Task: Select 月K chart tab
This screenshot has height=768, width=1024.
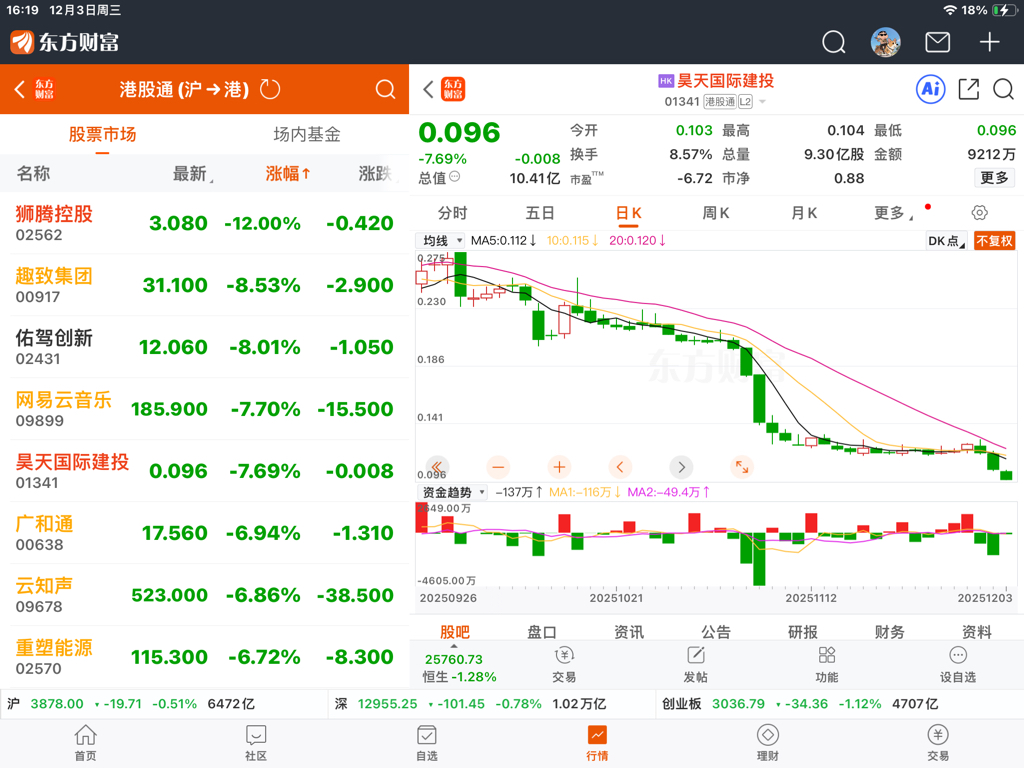Action: click(x=804, y=213)
